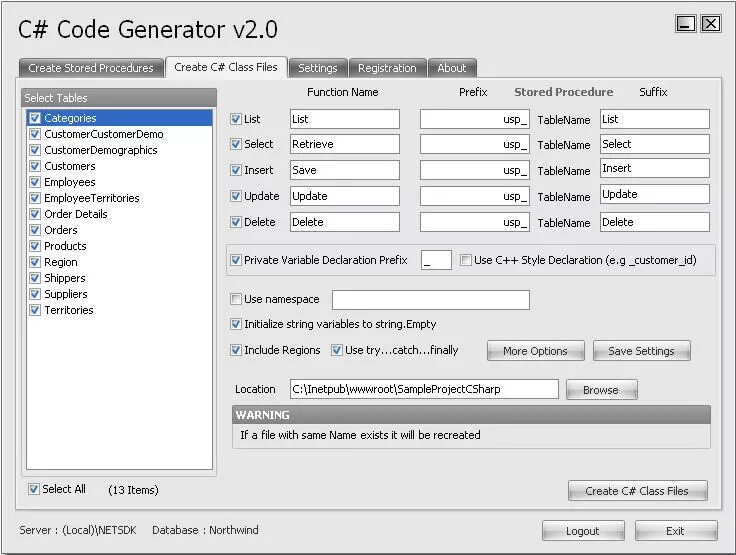Uncheck the EmployeeTerritories table checkbox
Image resolution: width=736 pixels, height=555 pixels.
point(35,198)
